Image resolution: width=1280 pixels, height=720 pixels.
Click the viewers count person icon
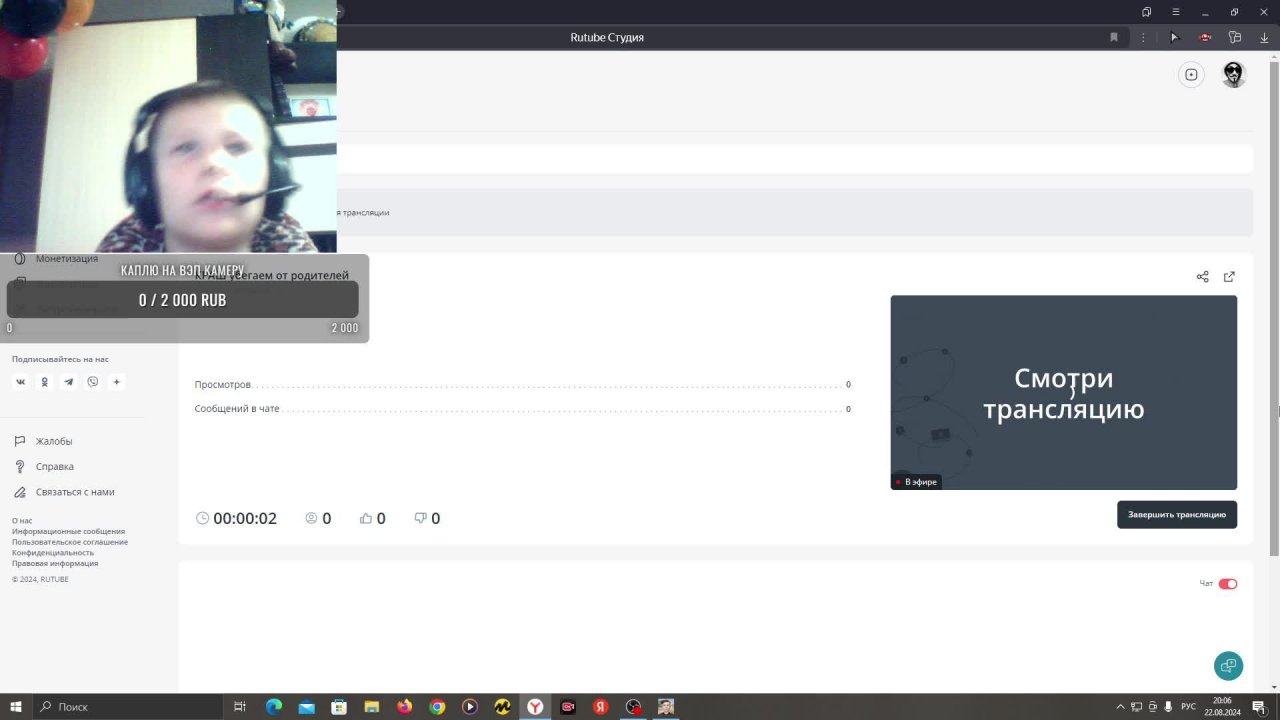(311, 518)
